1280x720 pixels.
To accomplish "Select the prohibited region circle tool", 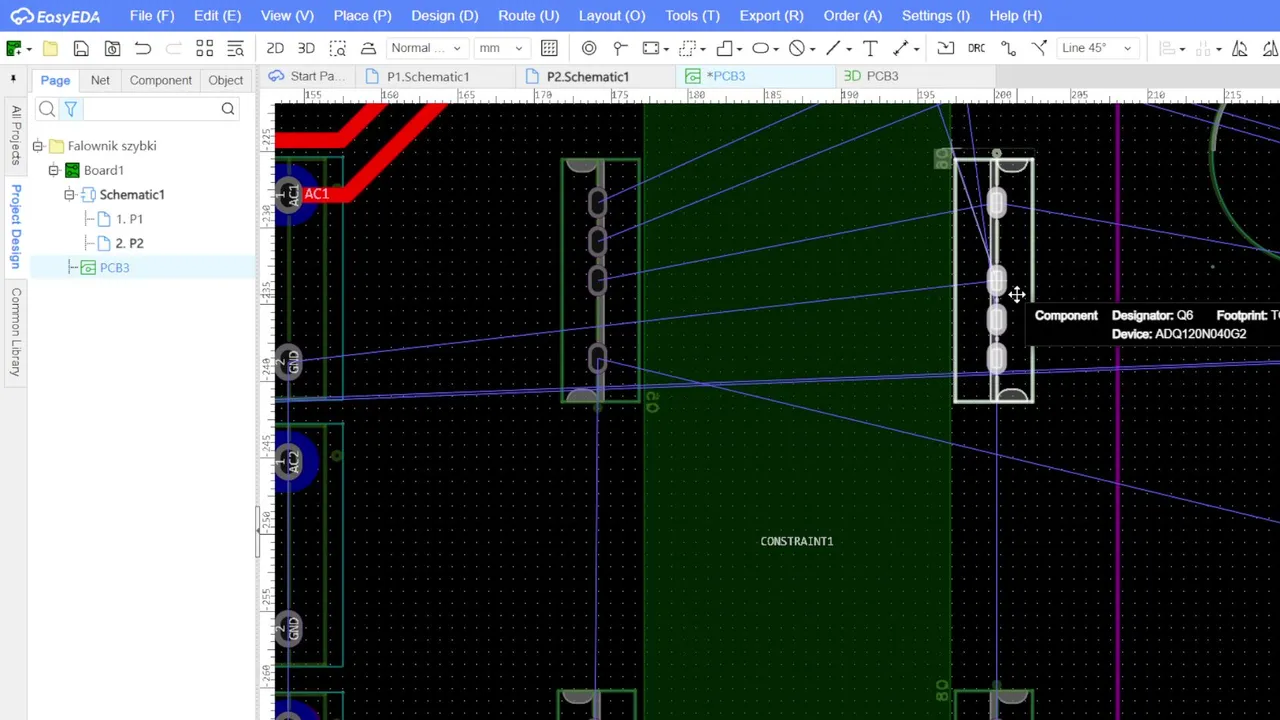I will (x=797, y=48).
